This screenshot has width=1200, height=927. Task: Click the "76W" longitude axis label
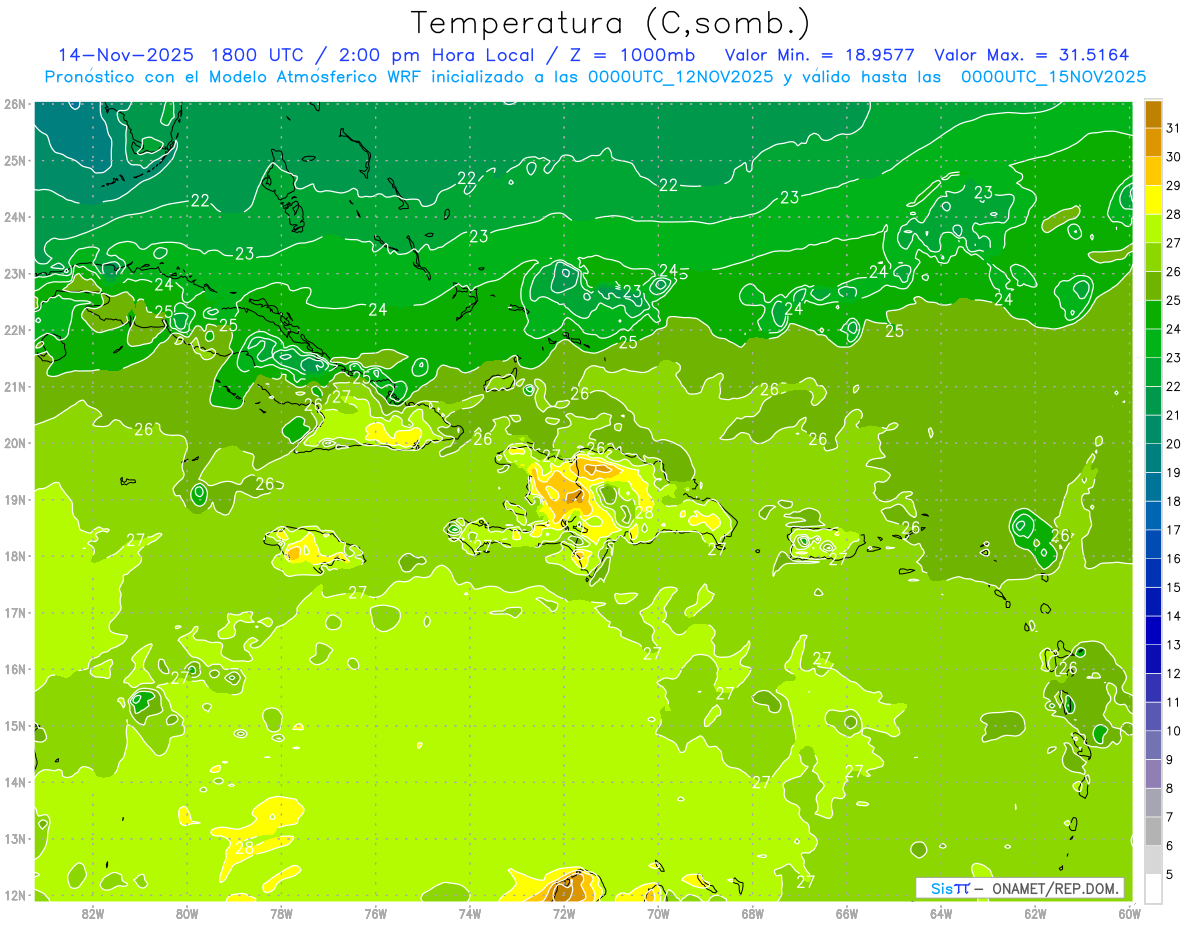pos(375,913)
